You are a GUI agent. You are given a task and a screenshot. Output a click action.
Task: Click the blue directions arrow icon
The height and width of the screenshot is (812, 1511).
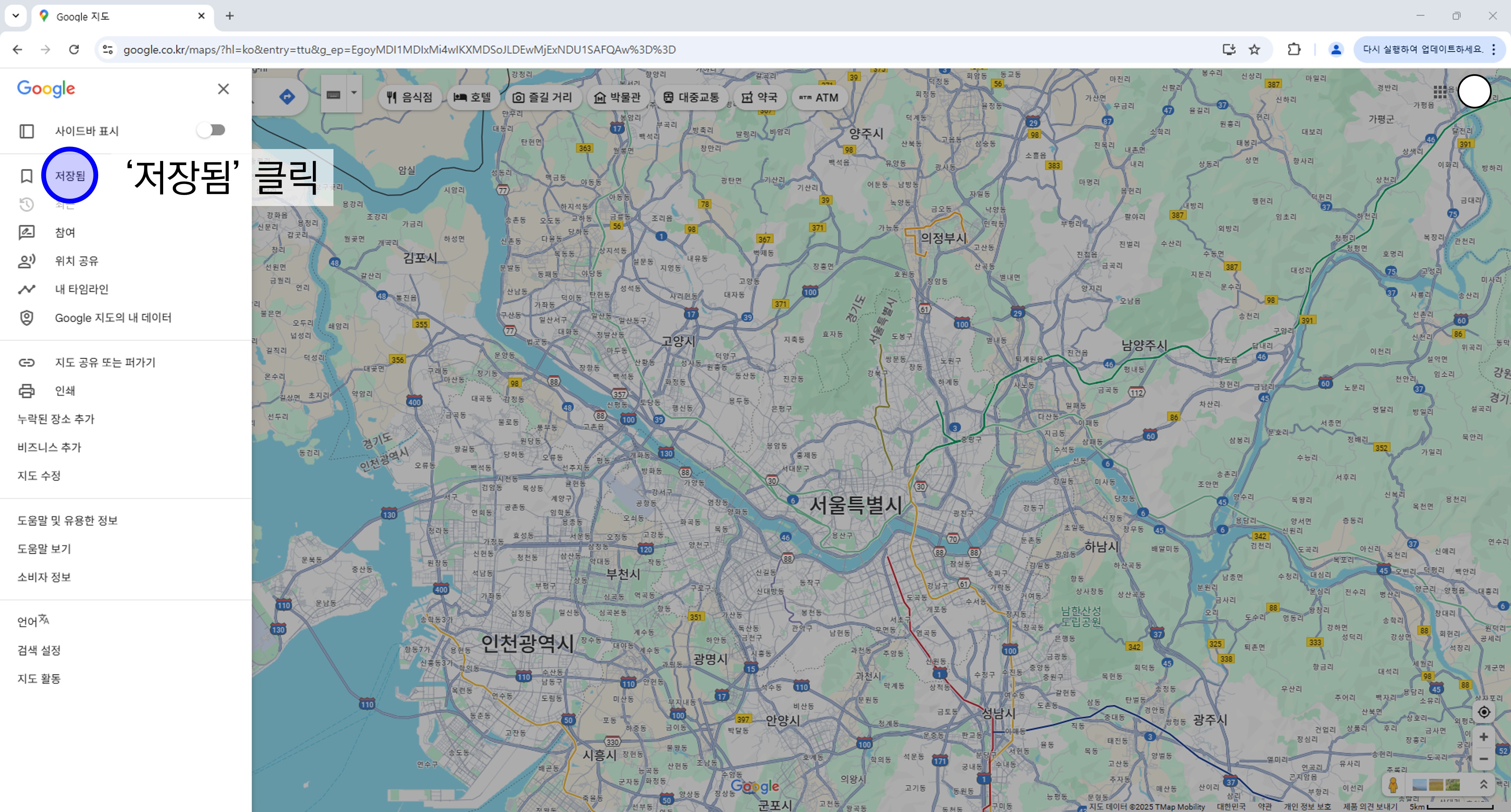(x=287, y=97)
